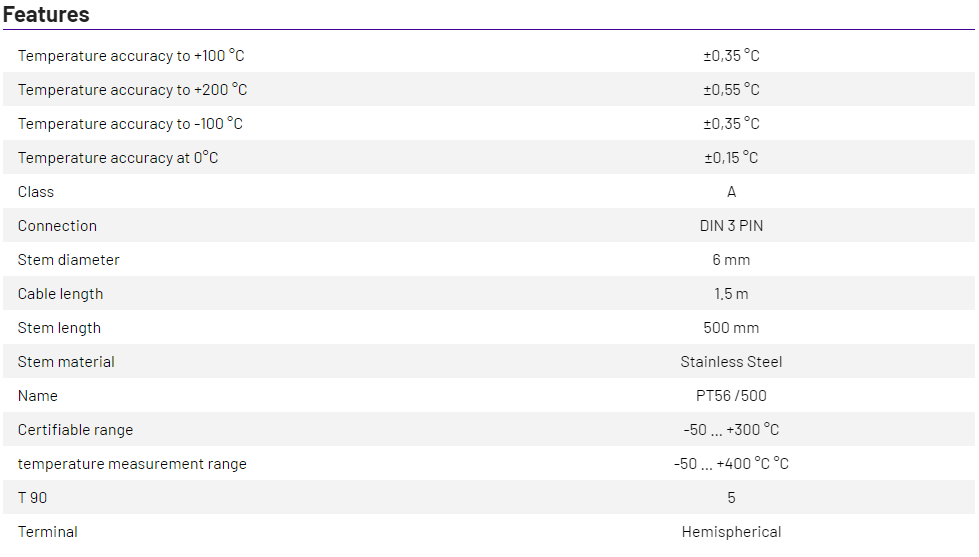Click the temperature measurement range label

132,464
